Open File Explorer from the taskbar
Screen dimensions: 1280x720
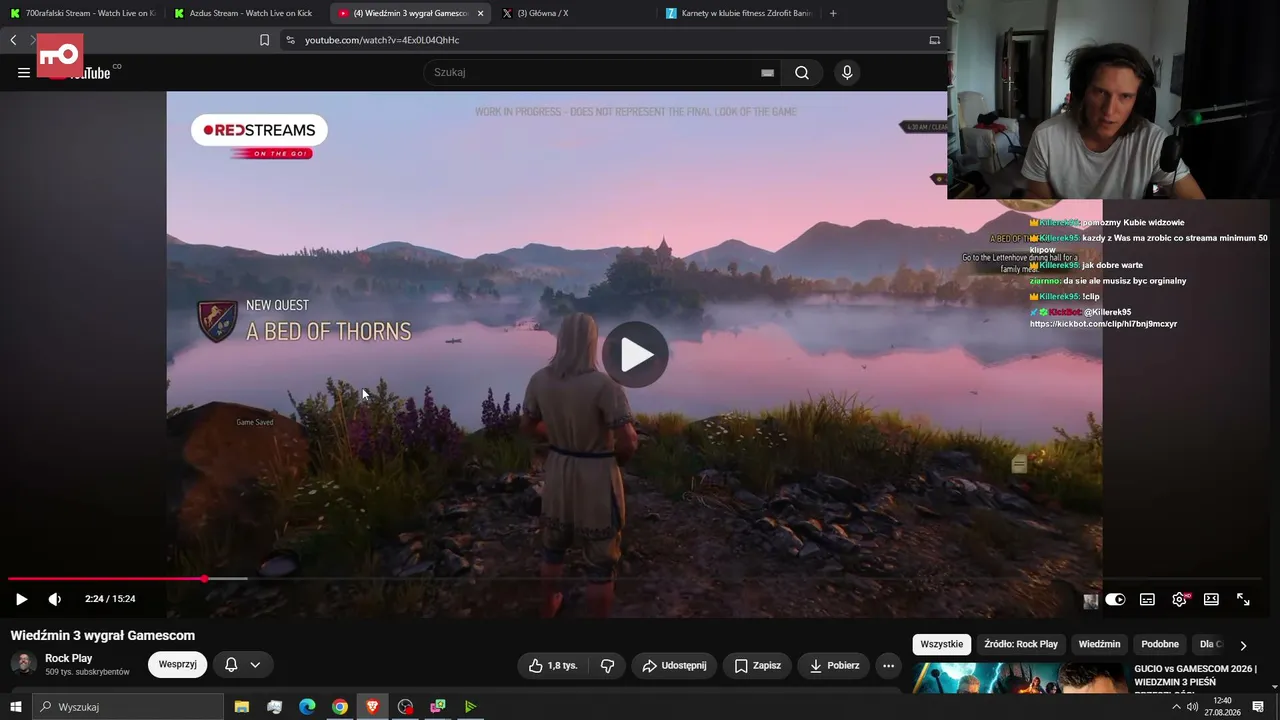tap(242, 707)
